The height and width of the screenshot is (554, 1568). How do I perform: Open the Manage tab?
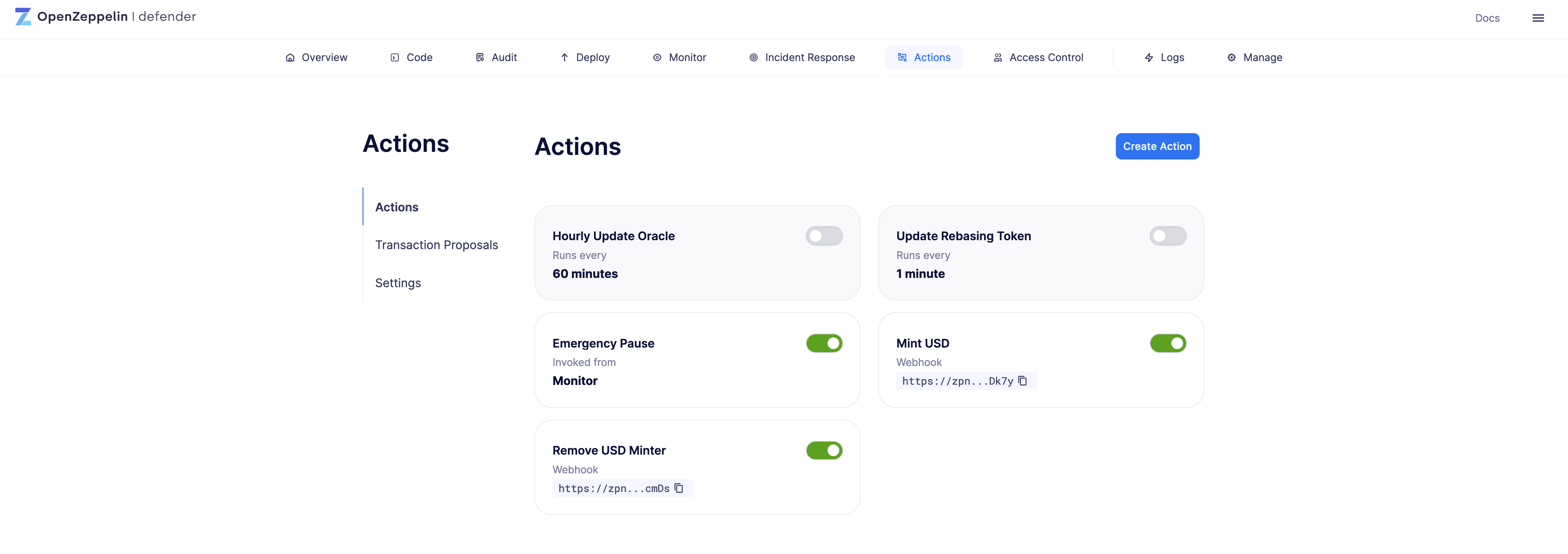click(x=1255, y=58)
